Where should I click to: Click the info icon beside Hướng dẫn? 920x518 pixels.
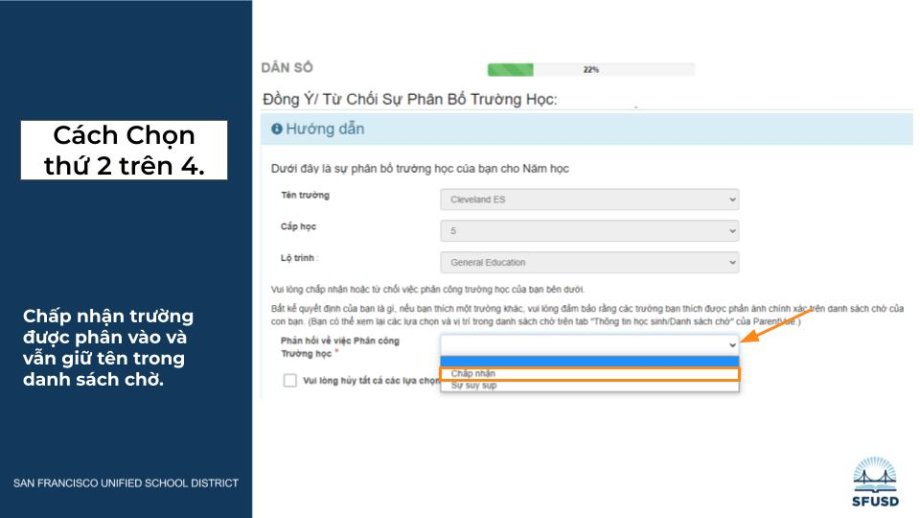coord(277,130)
